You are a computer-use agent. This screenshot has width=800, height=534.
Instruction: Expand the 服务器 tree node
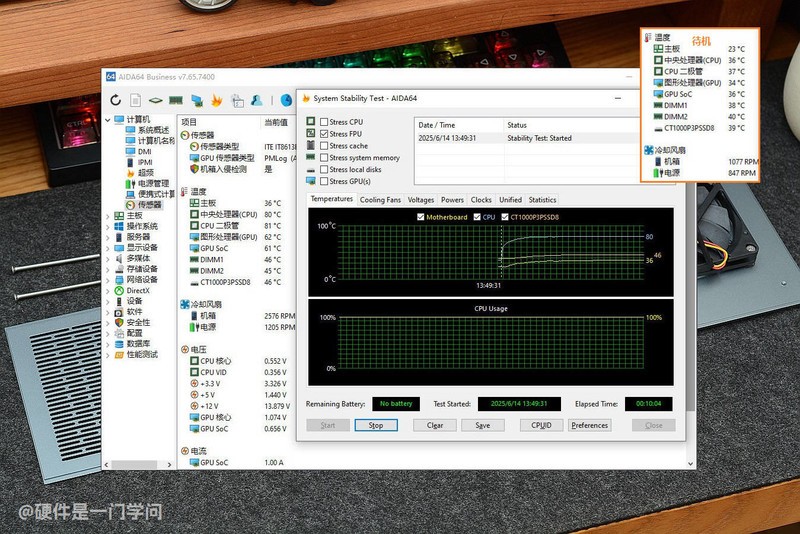pyautogui.click(x=108, y=237)
